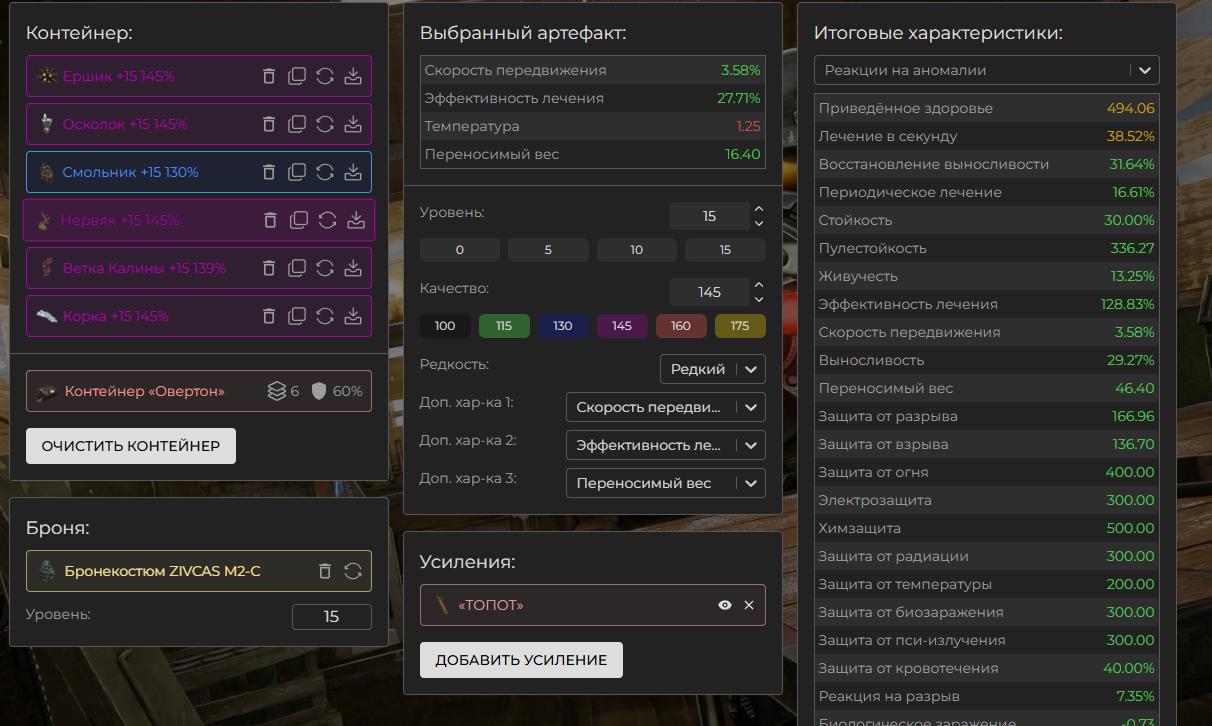
Task: Select the Смольник +15 130% artifact row
Action: (x=130, y=172)
